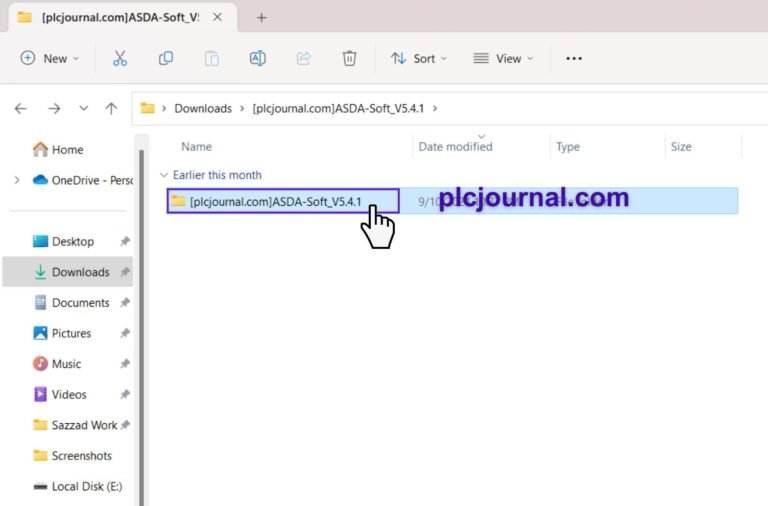Screen dimensions: 768x506
Task: Open the Sort options dropdown
Action: 419,58
